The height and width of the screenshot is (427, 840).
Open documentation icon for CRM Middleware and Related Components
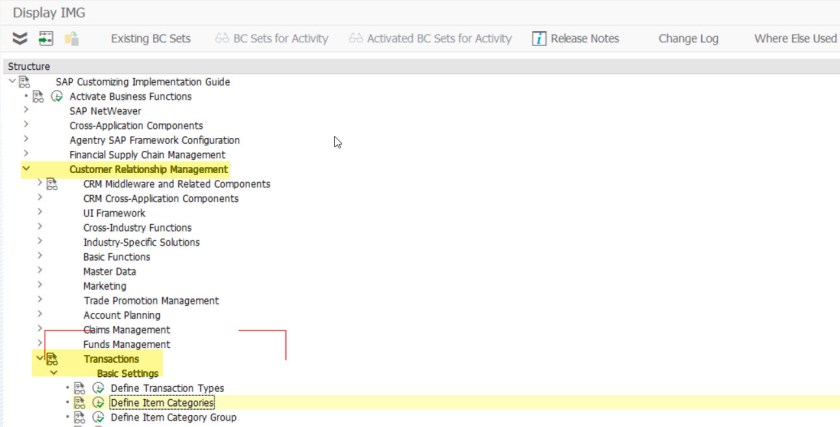click(52, 184)
